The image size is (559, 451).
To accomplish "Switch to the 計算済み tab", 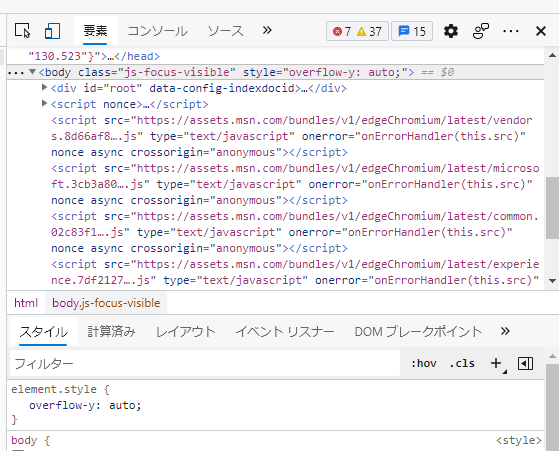I will pyautogui.click(x=111, y=332).
